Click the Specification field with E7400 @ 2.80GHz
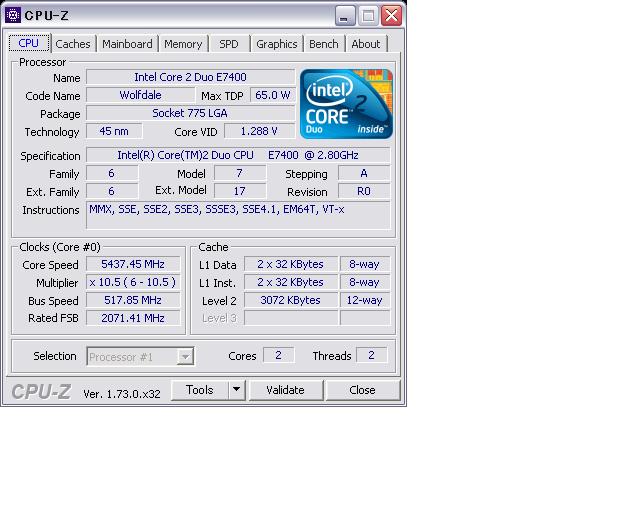Screen dimensions: 640x512 238,155
